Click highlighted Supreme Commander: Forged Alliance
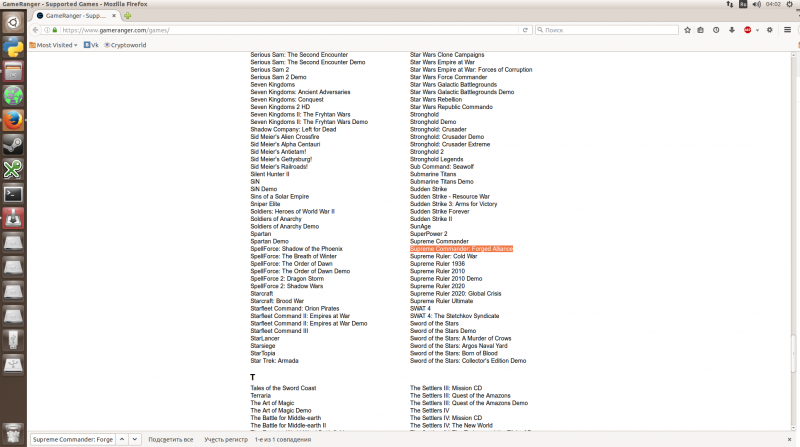800x447 pixels. pyautogui.click(x=461, y=249)
